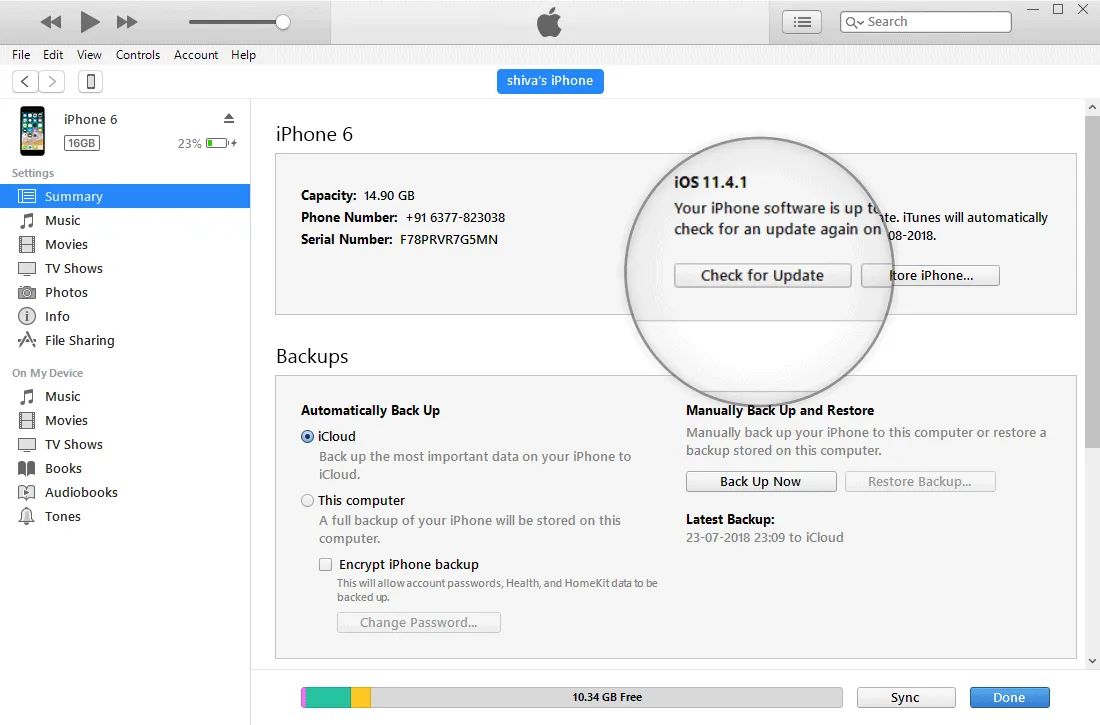
Task: Select the iCloud backup option
Action: pos(307,436)
